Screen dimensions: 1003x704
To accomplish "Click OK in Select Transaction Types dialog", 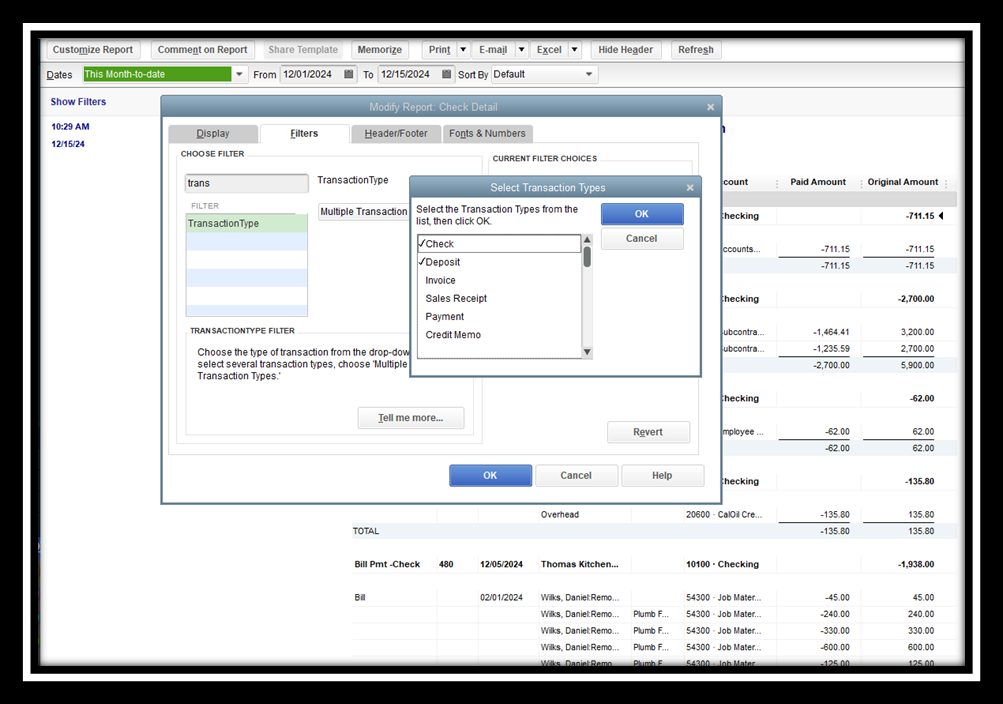I will pyautogui.click(x=641, y=214).
